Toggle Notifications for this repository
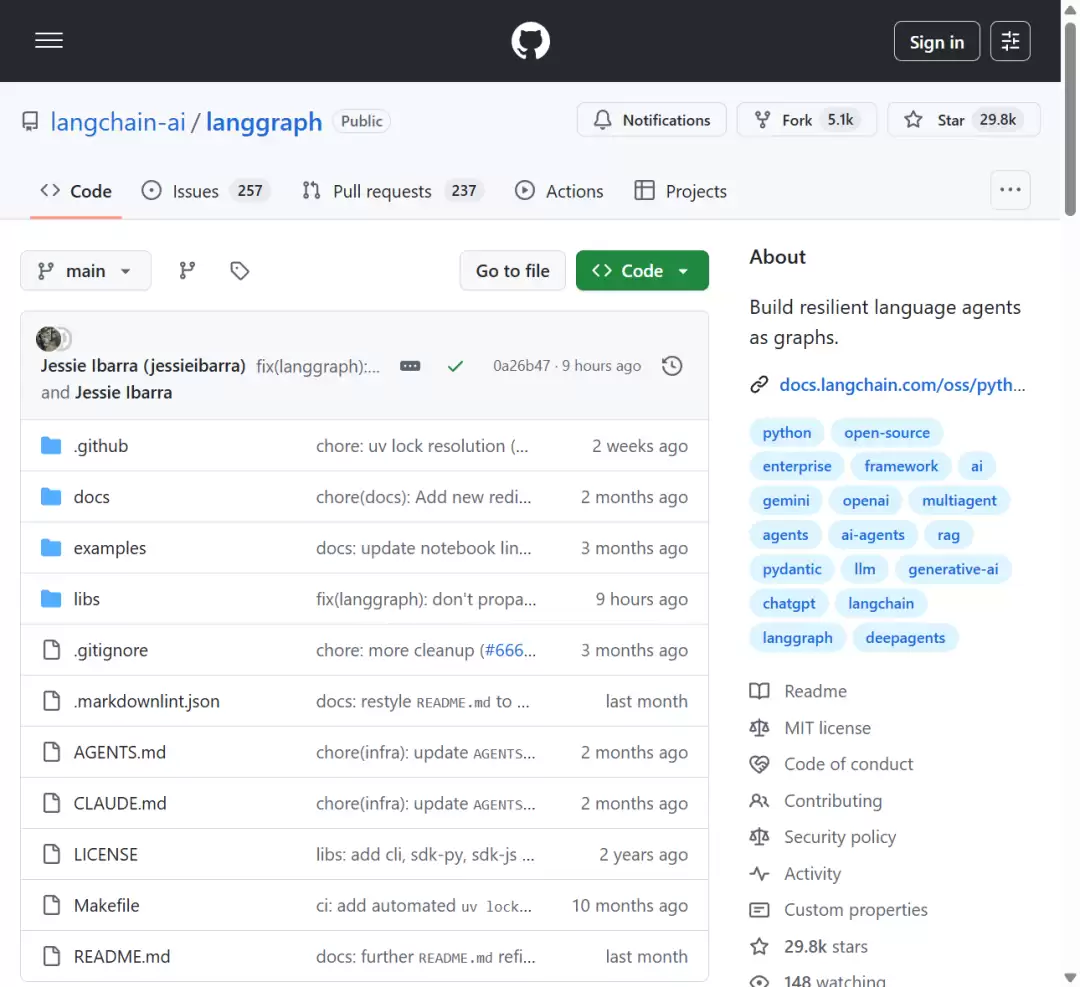The image size is (1080, 987). pos(652,120)
